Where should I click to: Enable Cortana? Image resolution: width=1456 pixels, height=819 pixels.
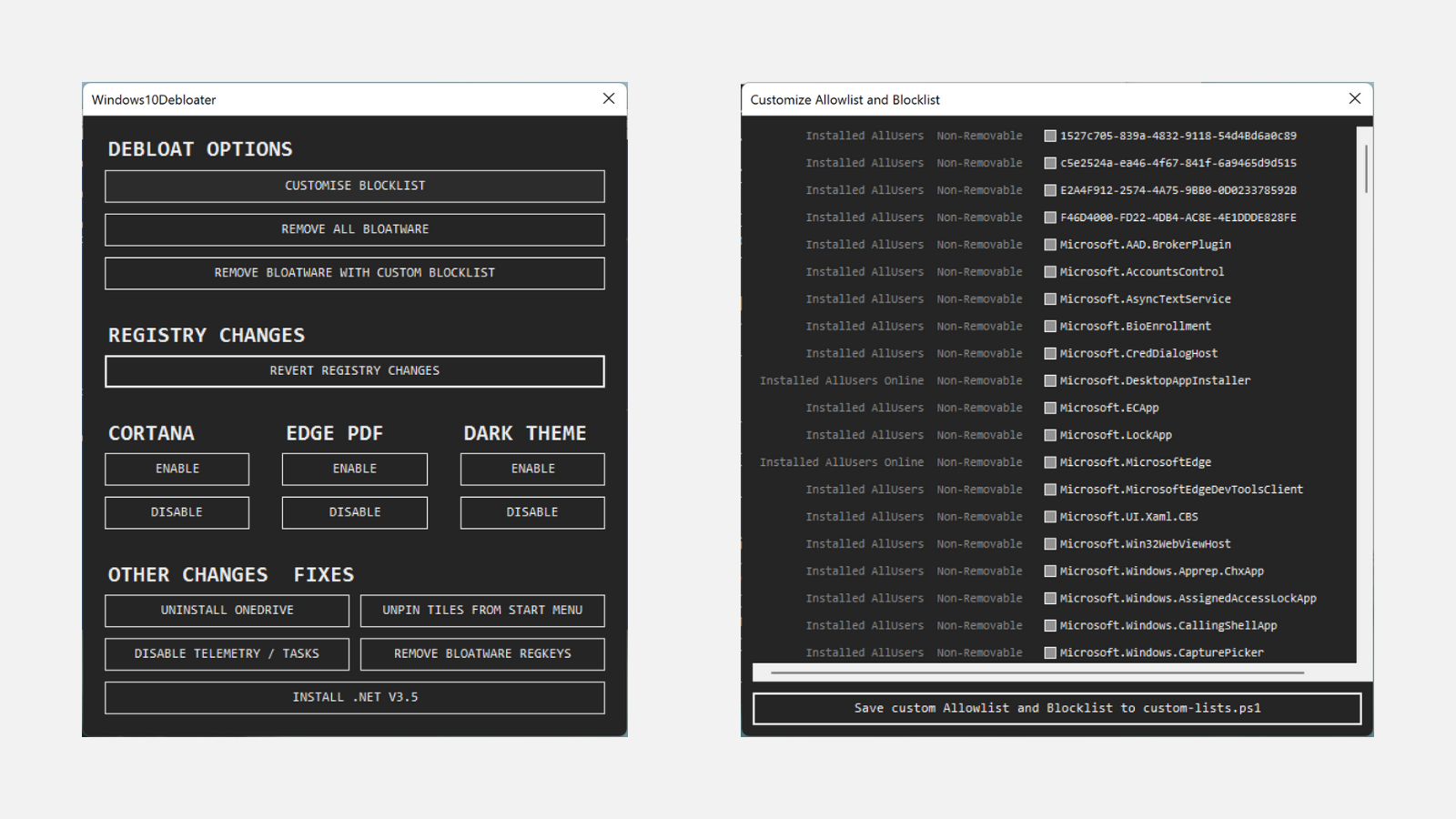point(177,469)
